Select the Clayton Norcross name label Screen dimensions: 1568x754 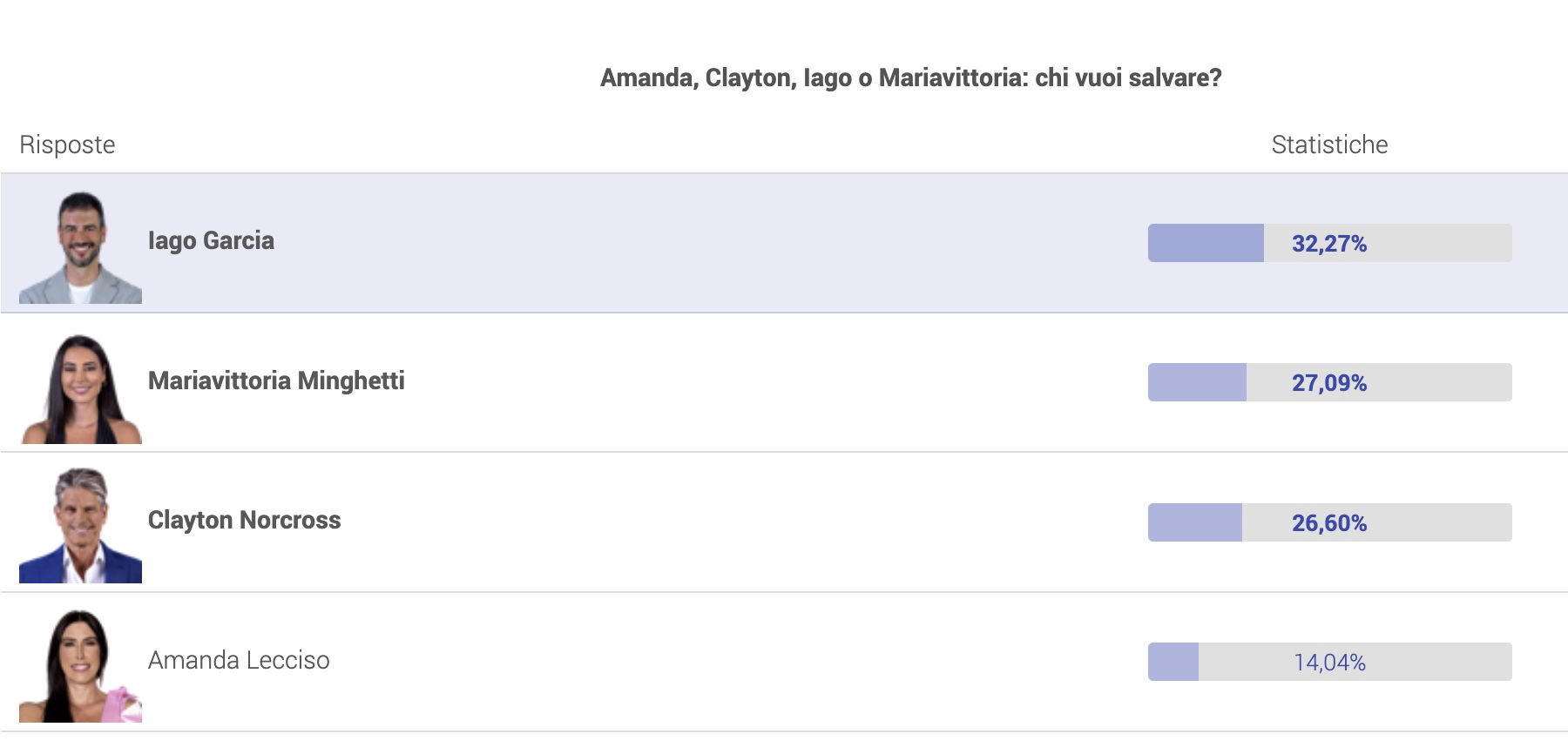click(244, 521)
